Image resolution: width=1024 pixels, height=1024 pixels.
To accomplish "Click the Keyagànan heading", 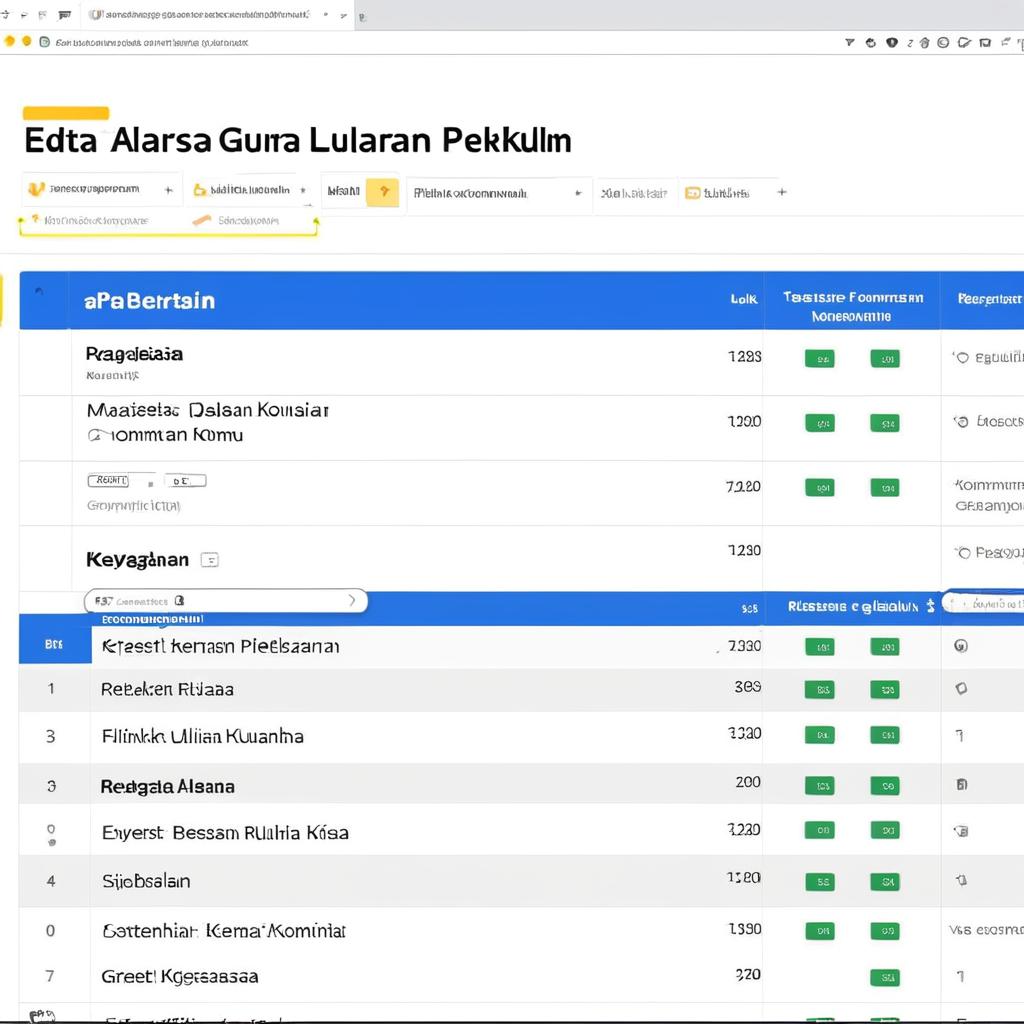I will coord(137,560).
